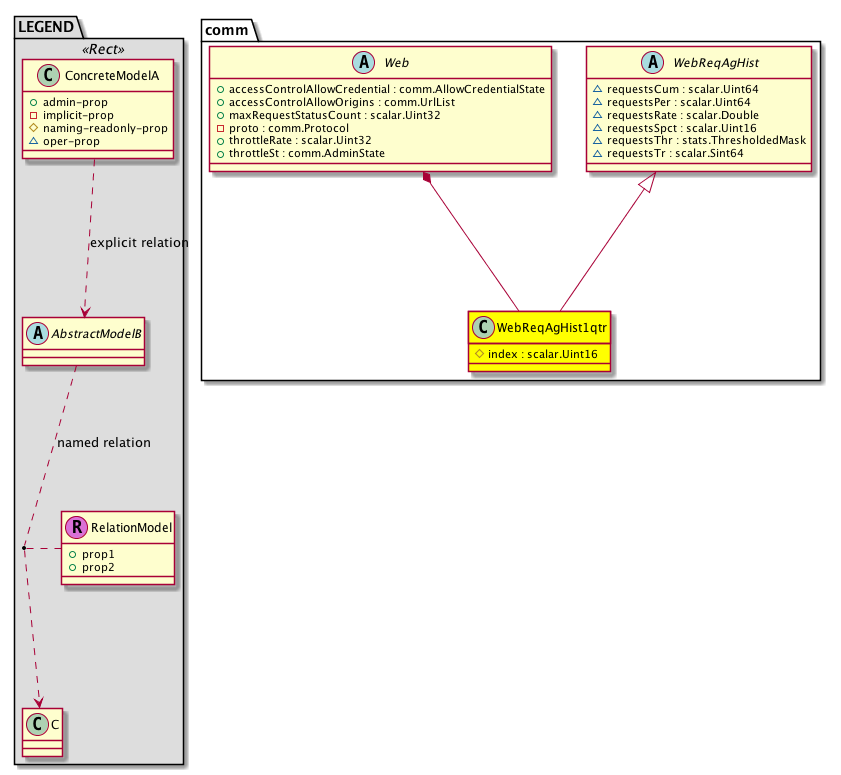Image resolution: width=841 pixels, height=775 pixels.
Task: Click the WebReqAgHist1qtr class C icon
Action: point(484,327)
